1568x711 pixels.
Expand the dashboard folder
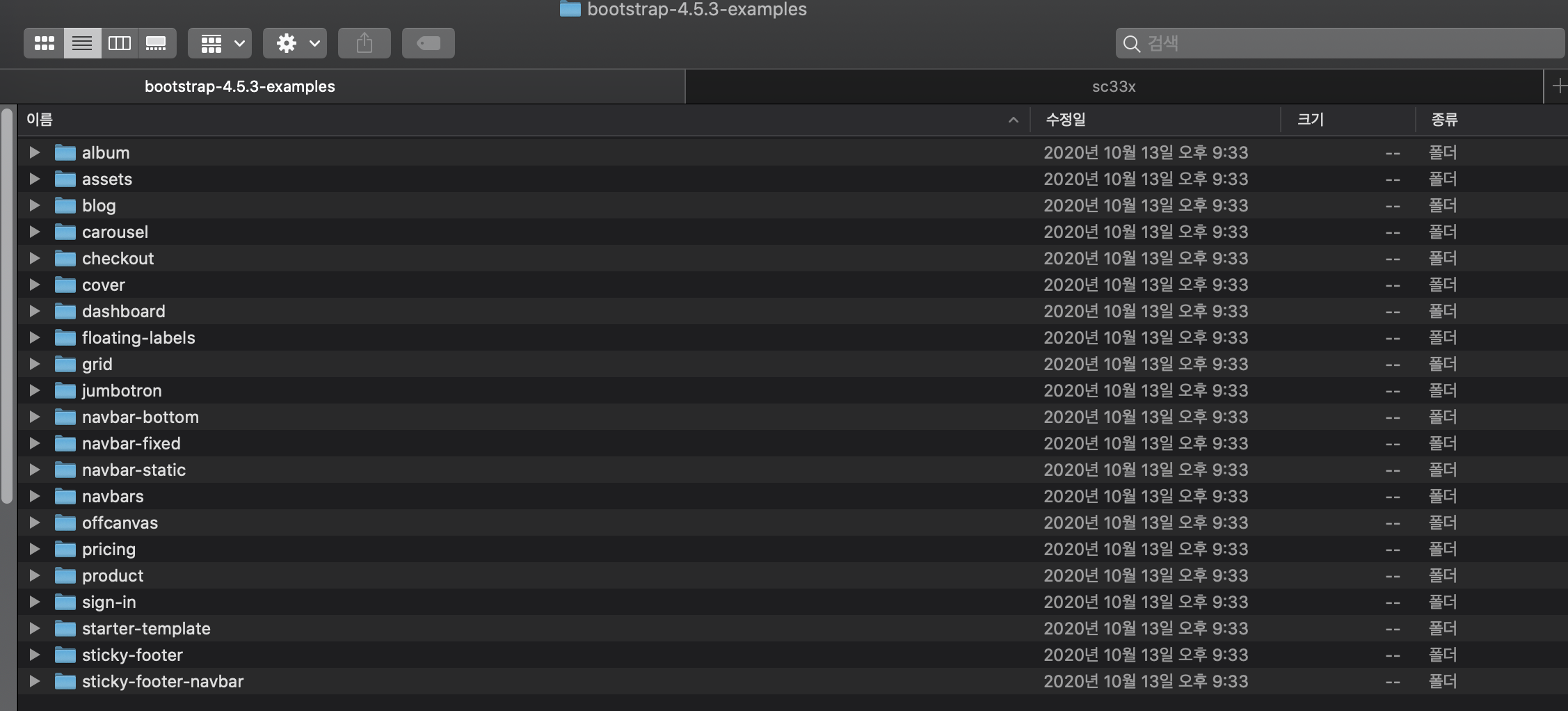pos(34,311)
